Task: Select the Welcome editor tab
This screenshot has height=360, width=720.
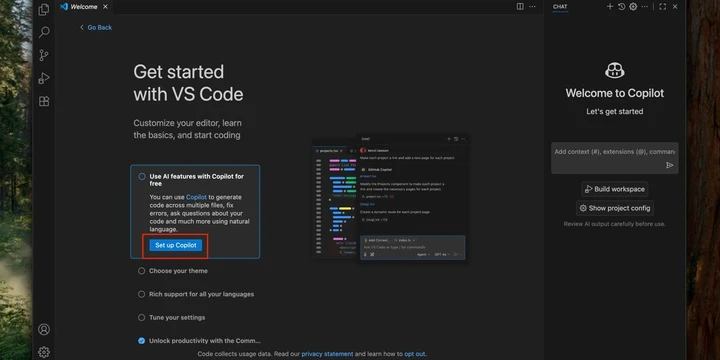Action: 84,6
